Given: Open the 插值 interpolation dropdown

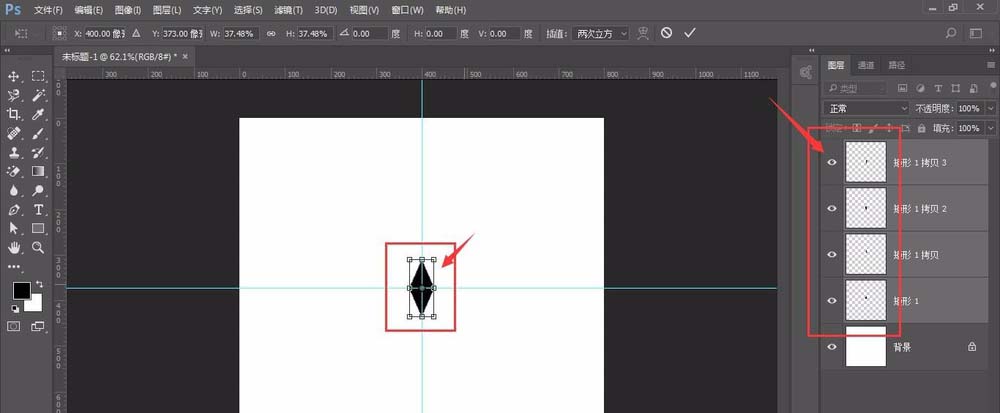Looking at the screenshot, I should pyautogui.click(x=602, y=33).
